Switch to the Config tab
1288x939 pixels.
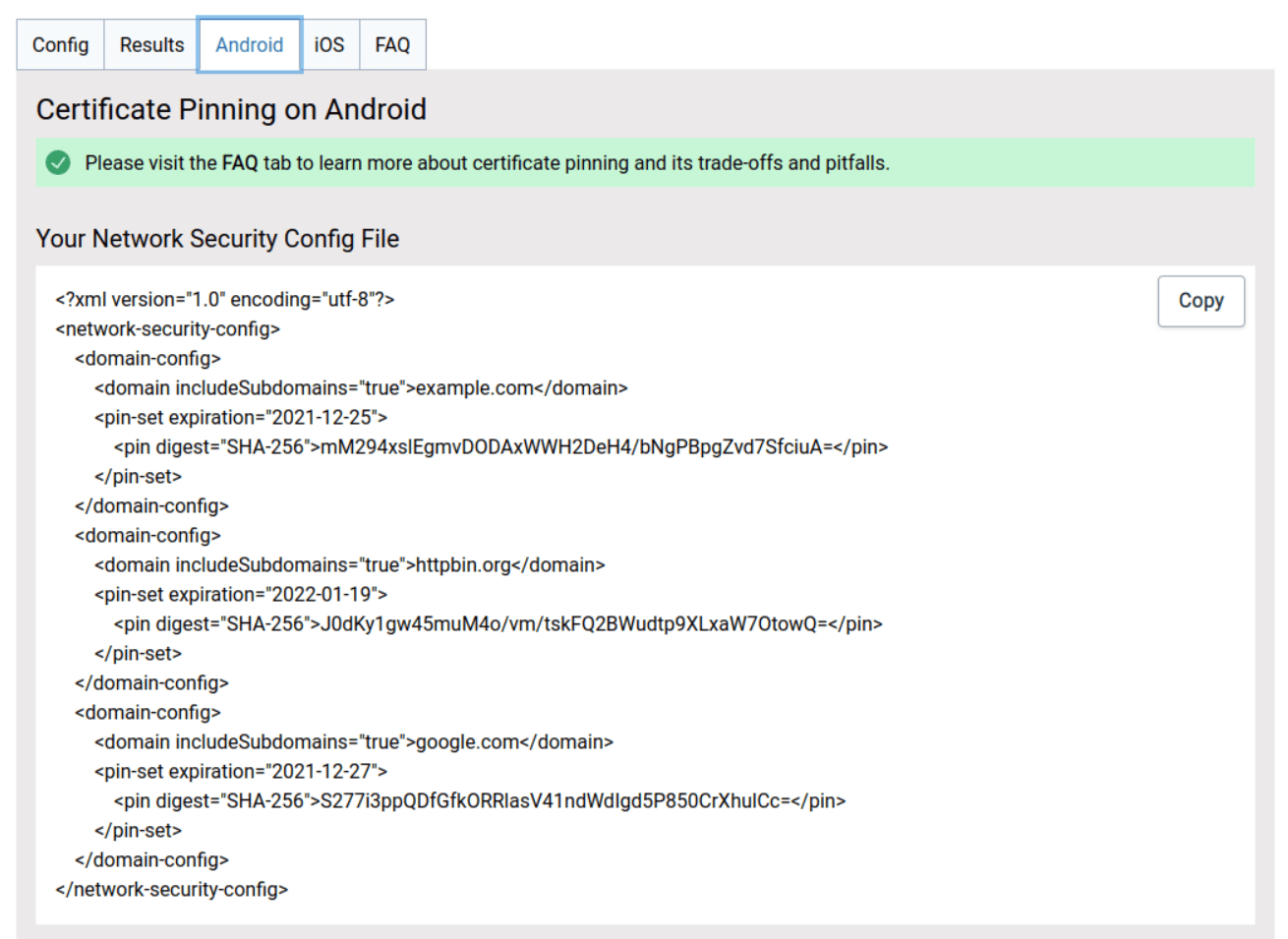[x=59, y=44]
